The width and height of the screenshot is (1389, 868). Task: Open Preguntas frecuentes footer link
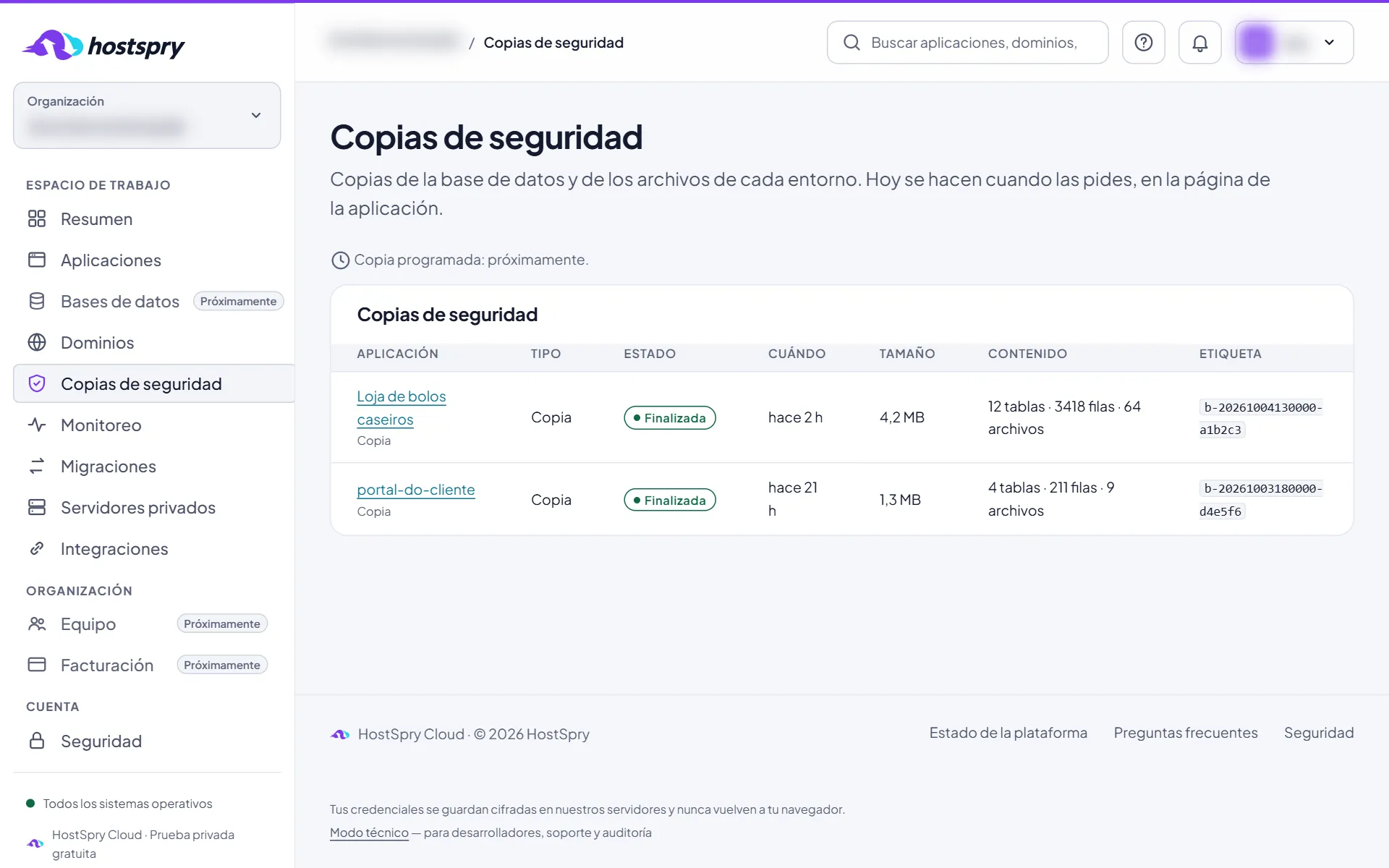tap(1185, 733)
